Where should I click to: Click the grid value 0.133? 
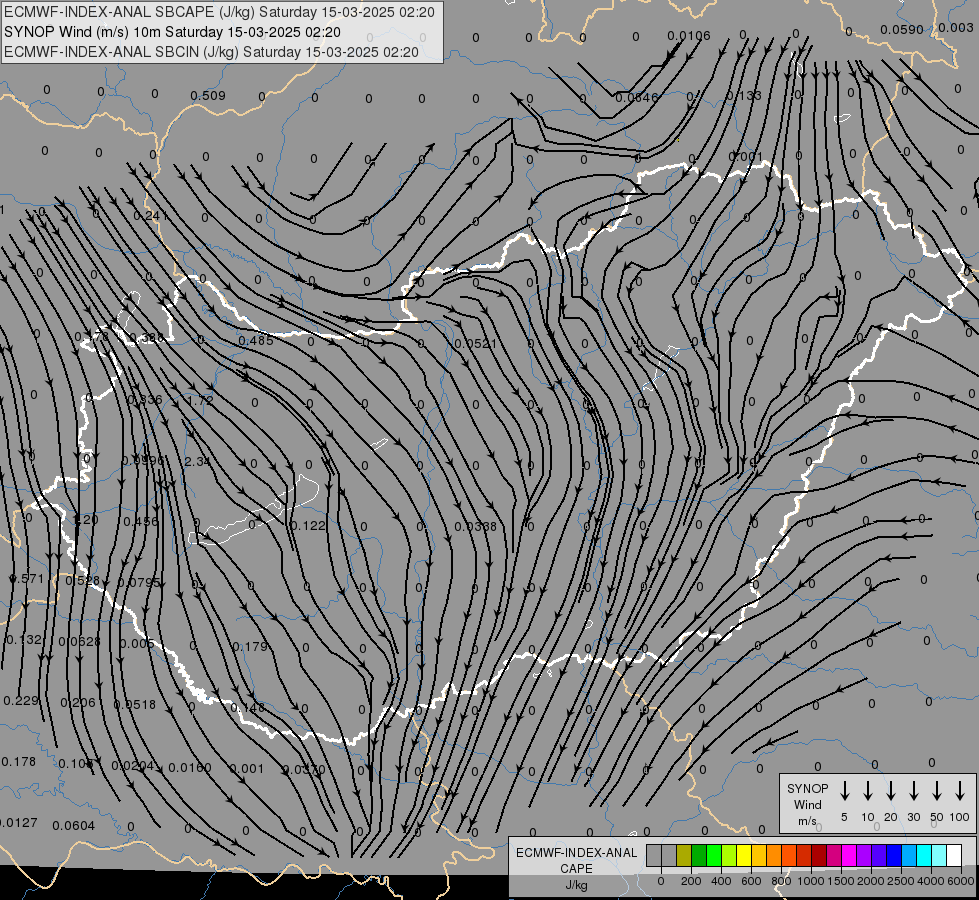[744, 96]
